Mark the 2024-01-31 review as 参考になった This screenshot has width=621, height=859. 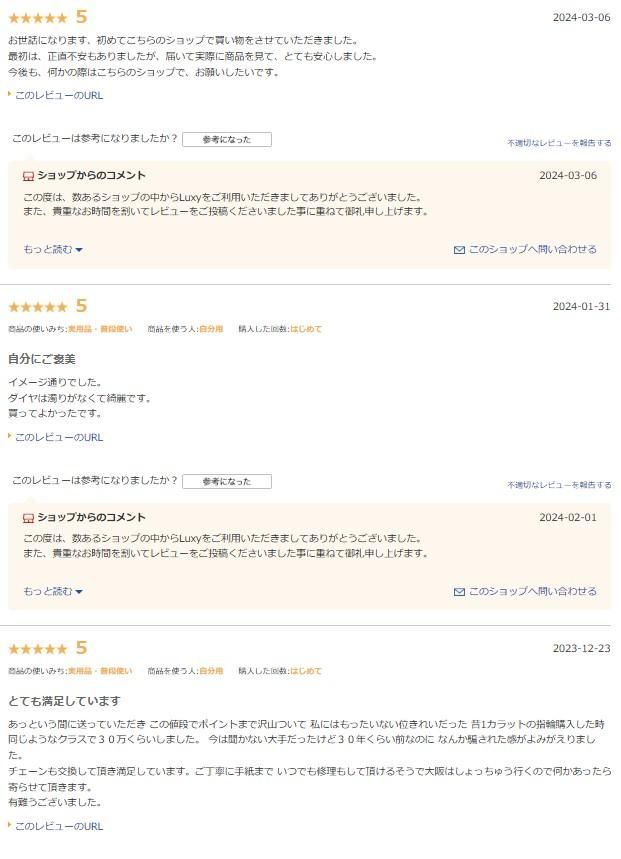tap(227, 482)
